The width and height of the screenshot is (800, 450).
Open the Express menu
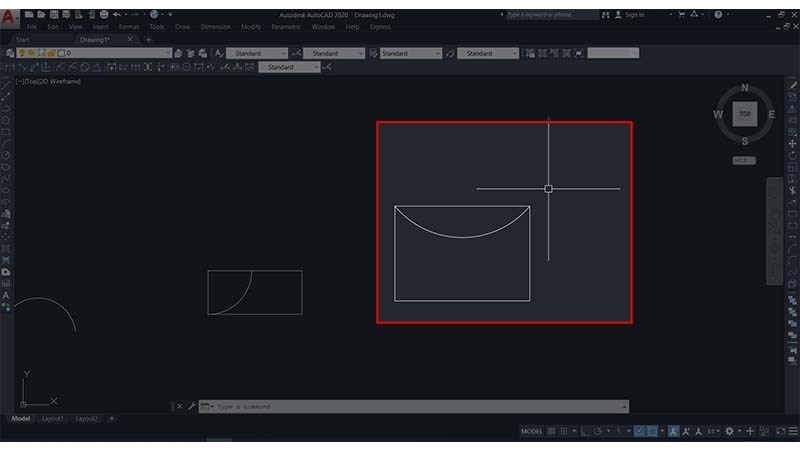click(380, 27)
